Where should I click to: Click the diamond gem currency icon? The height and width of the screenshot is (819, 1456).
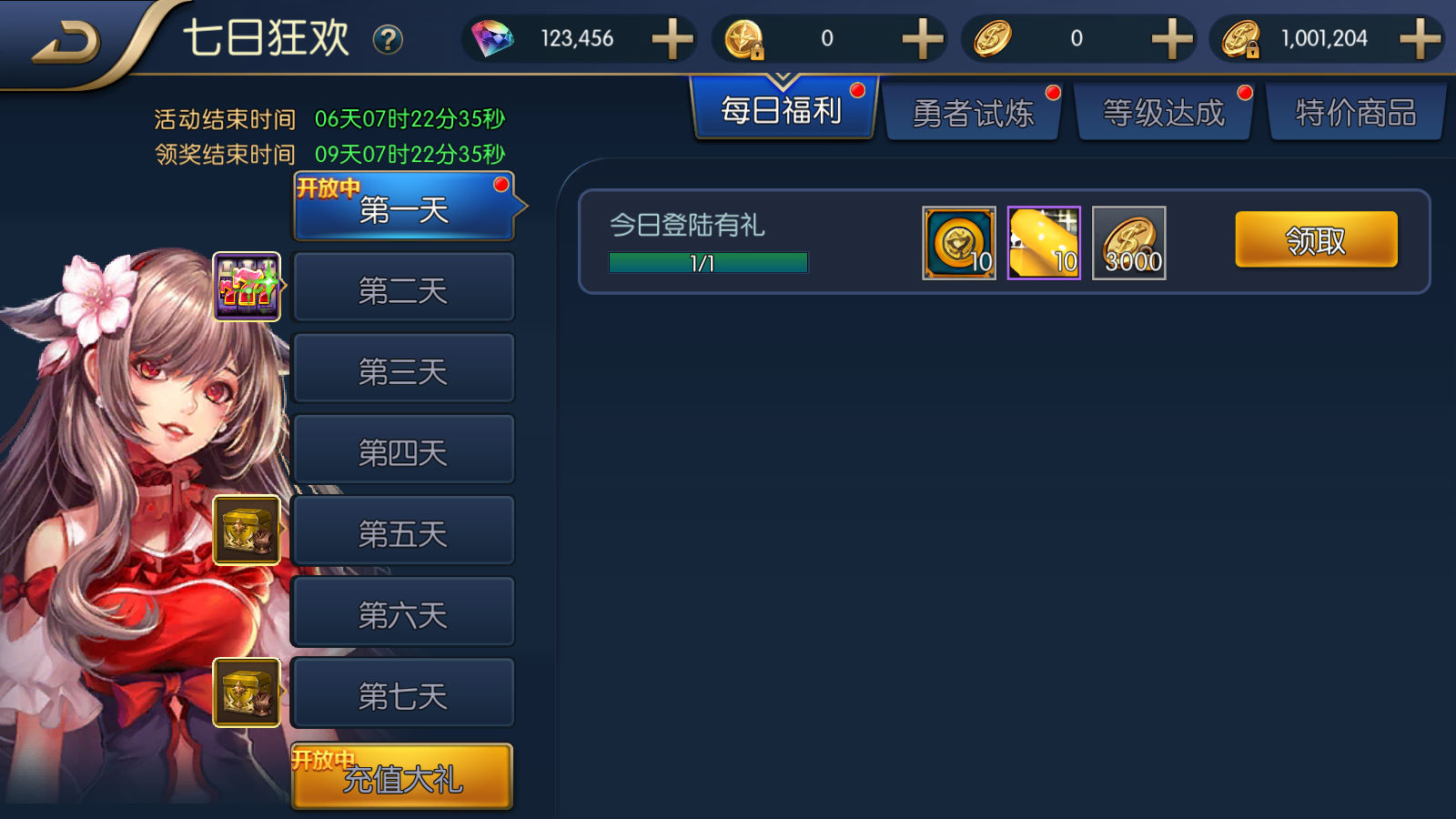492,39
